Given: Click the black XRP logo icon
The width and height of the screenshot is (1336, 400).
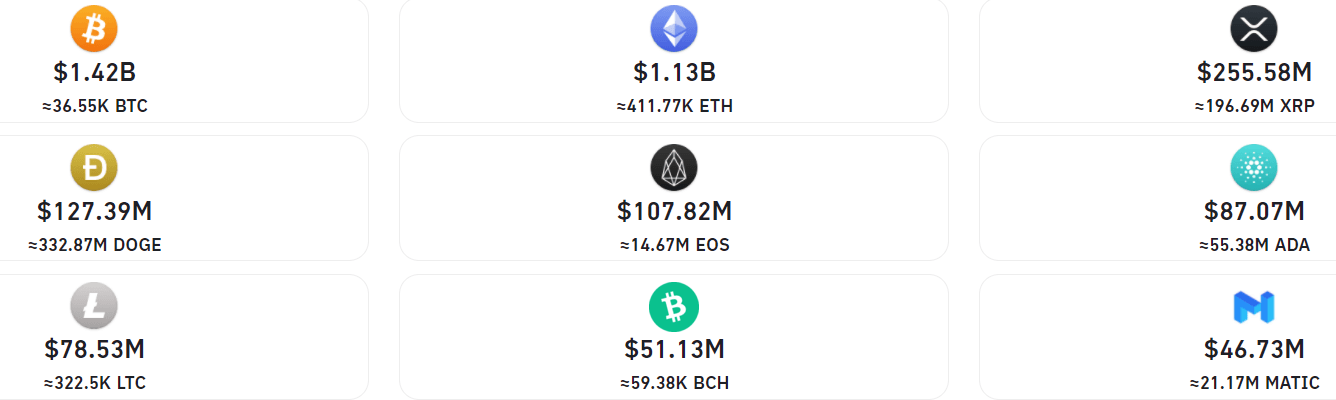Looking at the screenshot, I should pyautogui.click(x=1254, y=30).
